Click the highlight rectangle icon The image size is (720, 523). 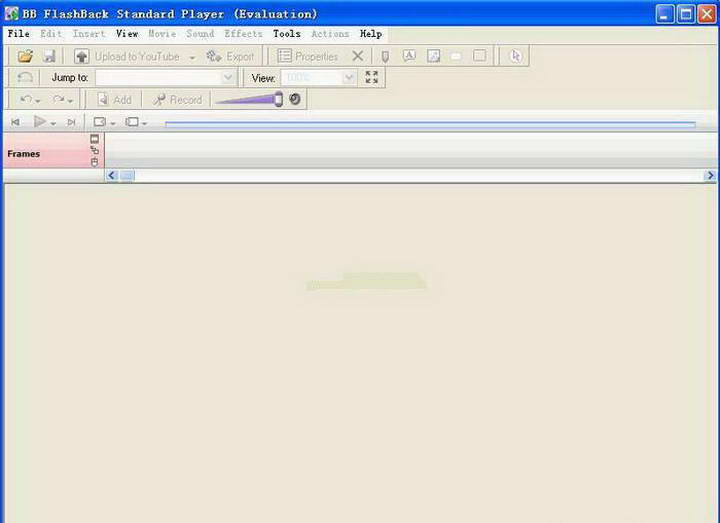456,56
